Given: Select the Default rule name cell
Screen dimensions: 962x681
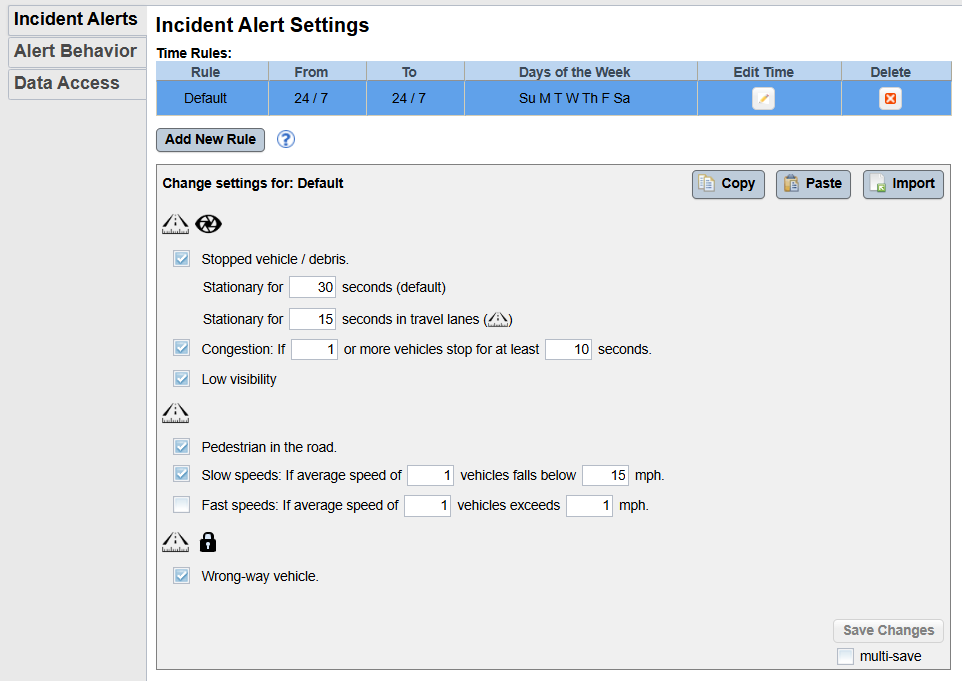Looking at the screenshot, I should [x=212, y=98].
